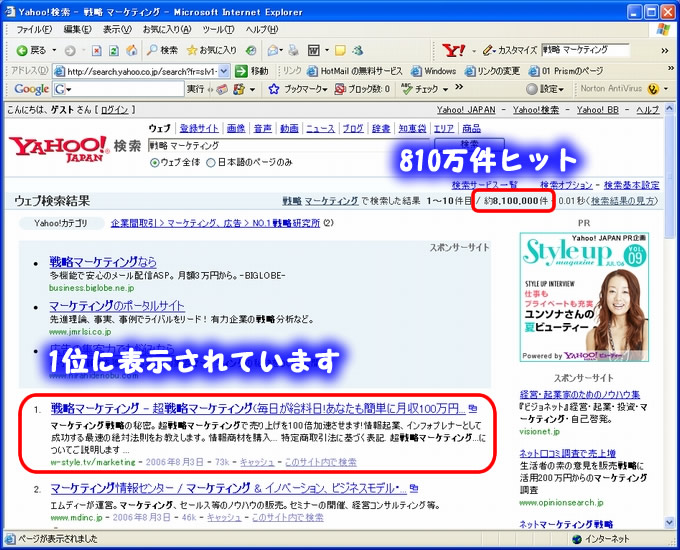Click the Yahoo! JAPAN logo

59,149
